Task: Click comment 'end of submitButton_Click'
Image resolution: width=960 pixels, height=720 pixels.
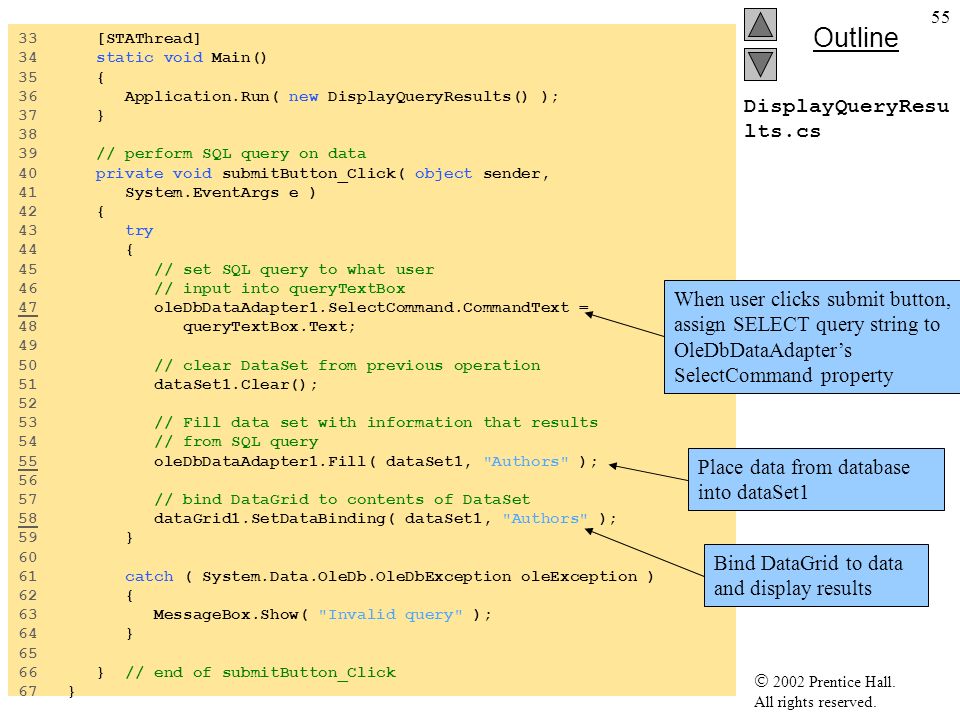Action: (x=261, y=673)
